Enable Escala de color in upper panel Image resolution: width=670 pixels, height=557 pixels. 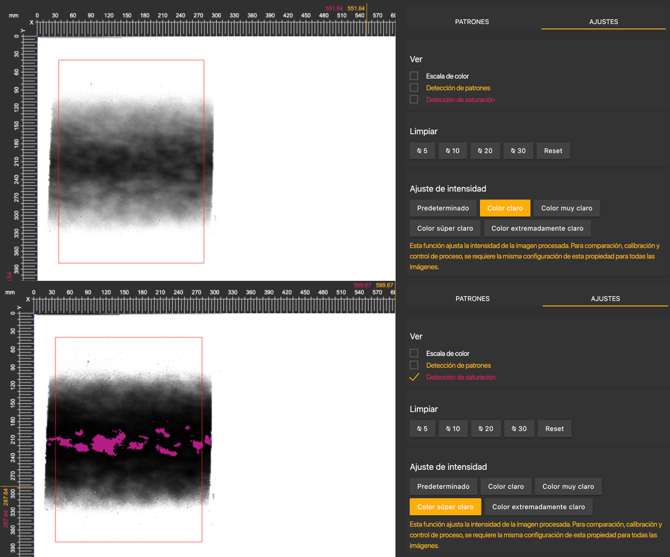click(x=414, y=76)
